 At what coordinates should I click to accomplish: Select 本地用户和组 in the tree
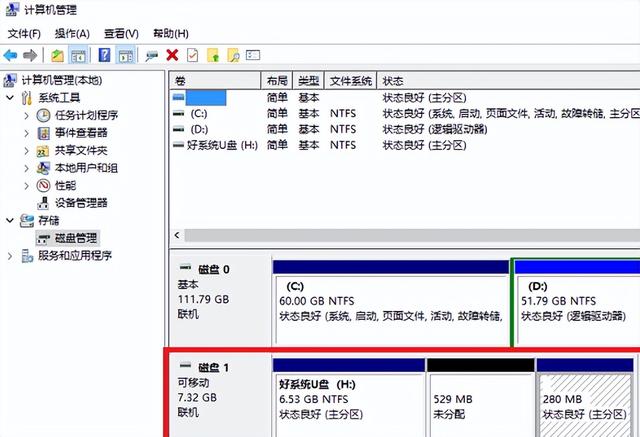87,168
